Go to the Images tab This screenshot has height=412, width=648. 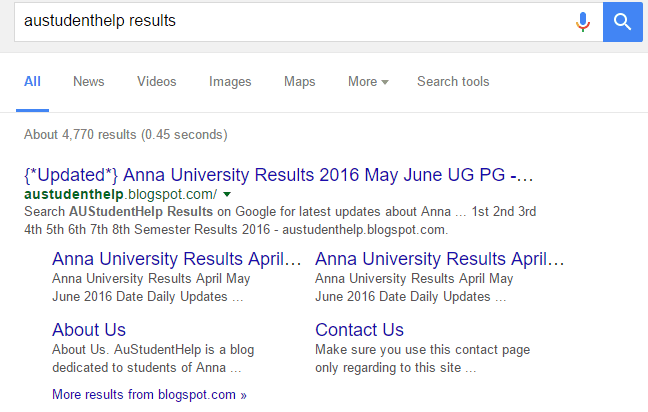point(230,82)
